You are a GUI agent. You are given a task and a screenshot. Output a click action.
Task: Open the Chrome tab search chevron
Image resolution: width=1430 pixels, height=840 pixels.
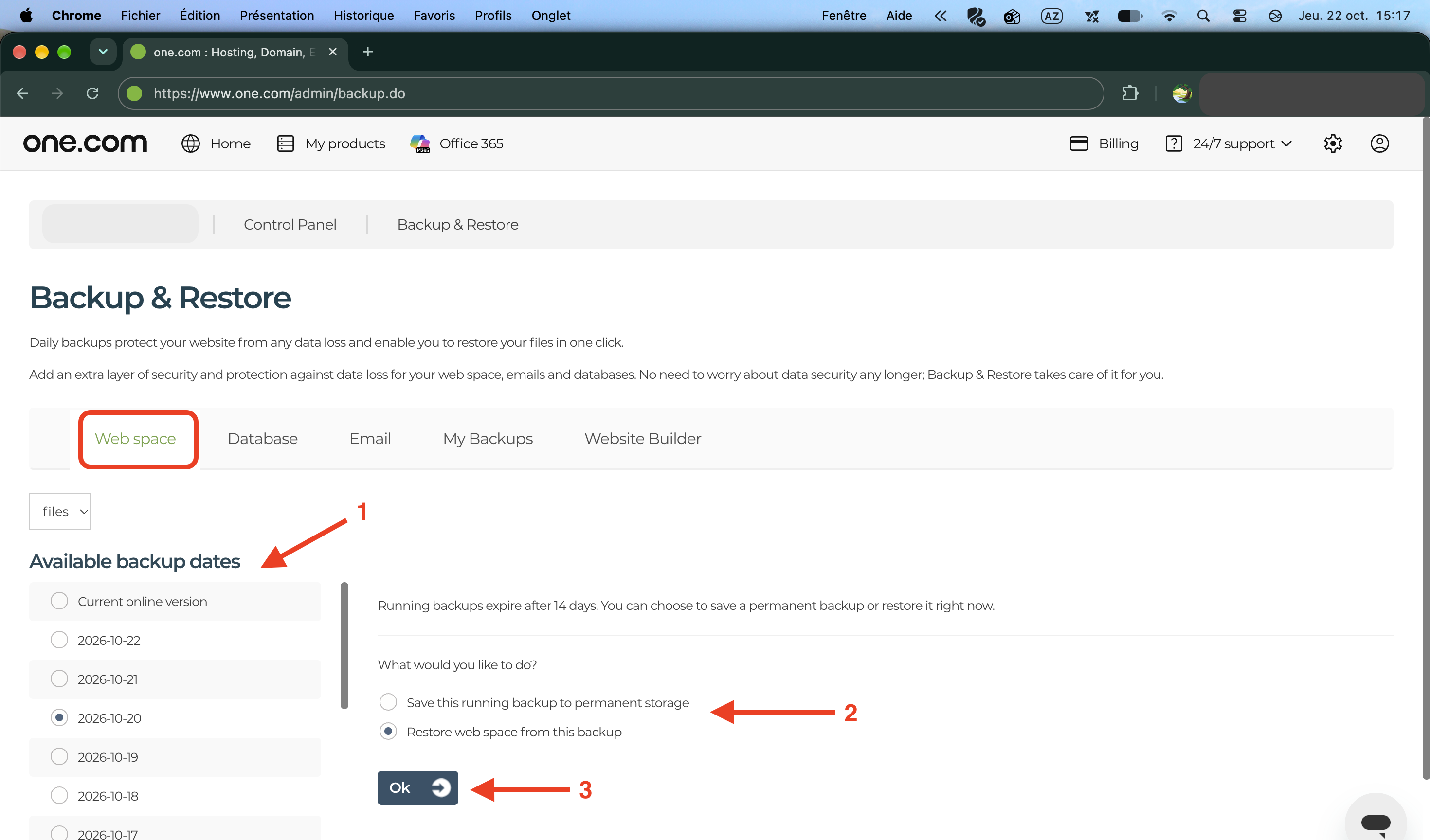pyautogui.click(x=103, y=52)
